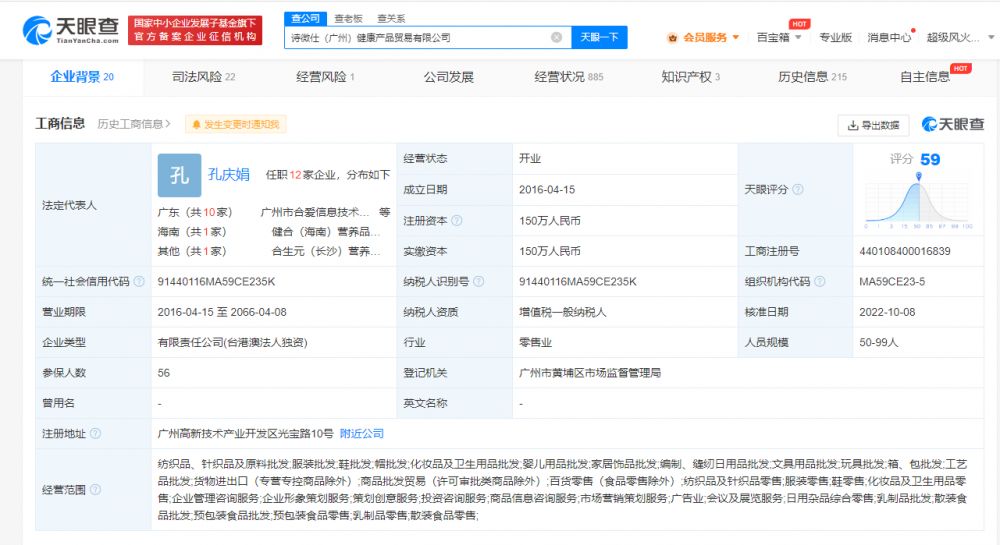This screenshot has height=545, width=1000.
Task: Select registration number 440108400016839
Action: point(904,251)
